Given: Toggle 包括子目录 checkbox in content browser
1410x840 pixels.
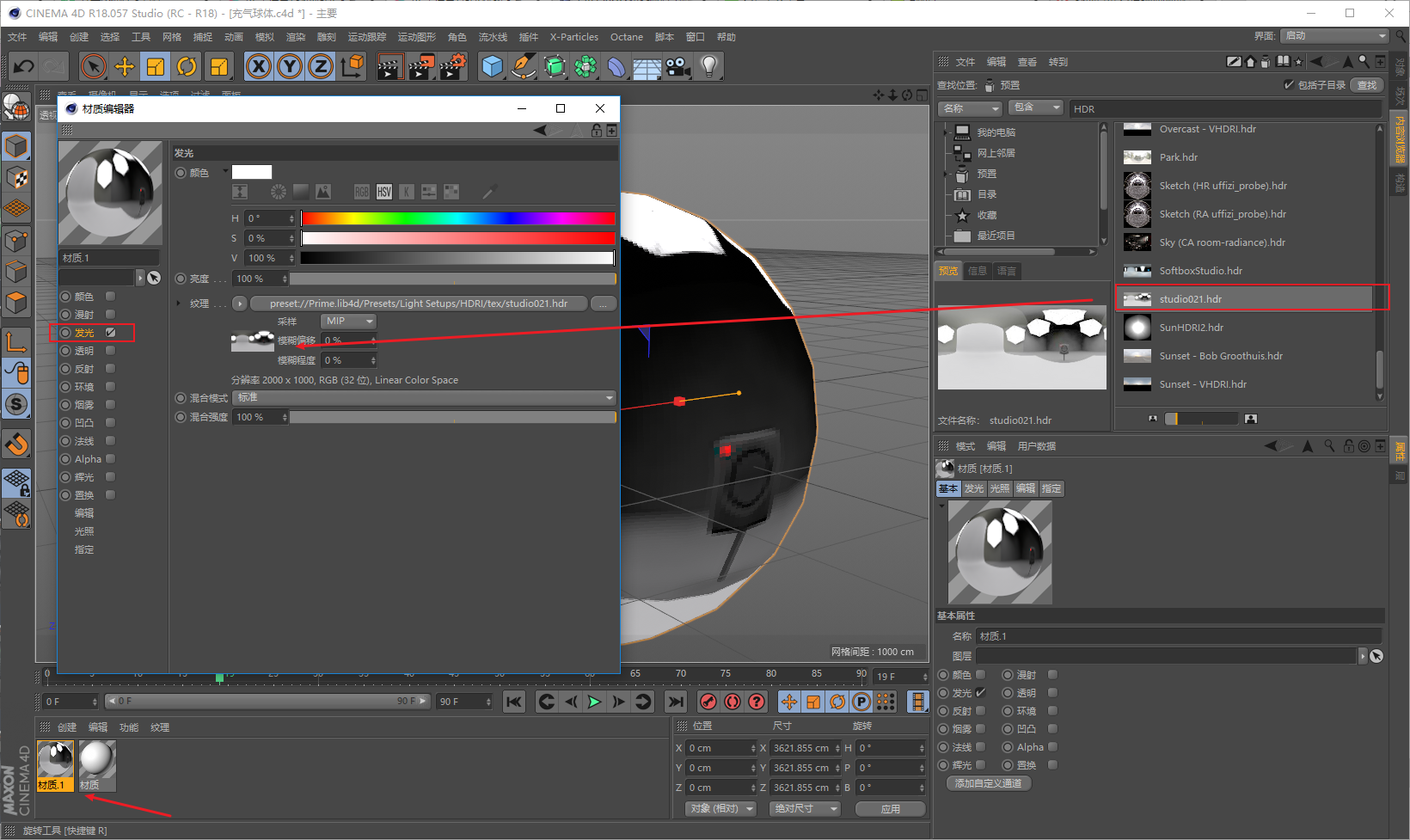Looking at the screenshot, I should click(1289, 84).
